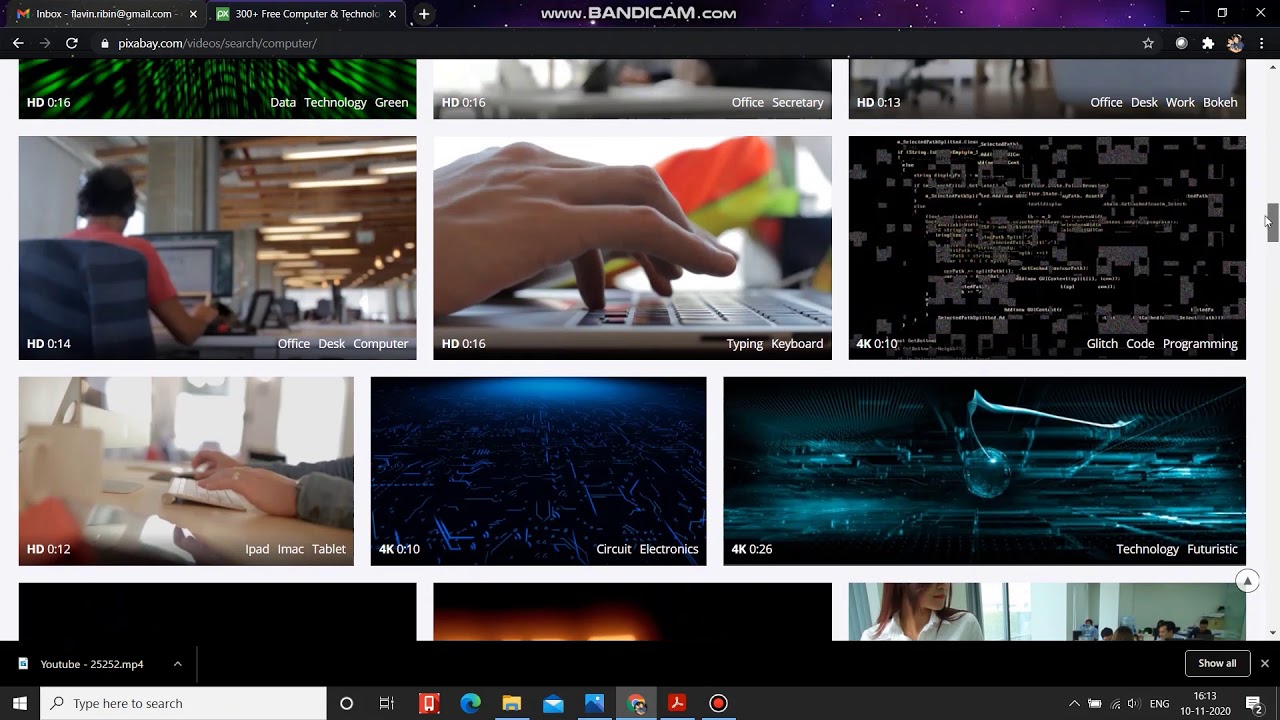The height and width of the screenshot is (720, 1280).
Task: Open the Chrome extensions puzzle icon
Action: tap(1208, 43)
